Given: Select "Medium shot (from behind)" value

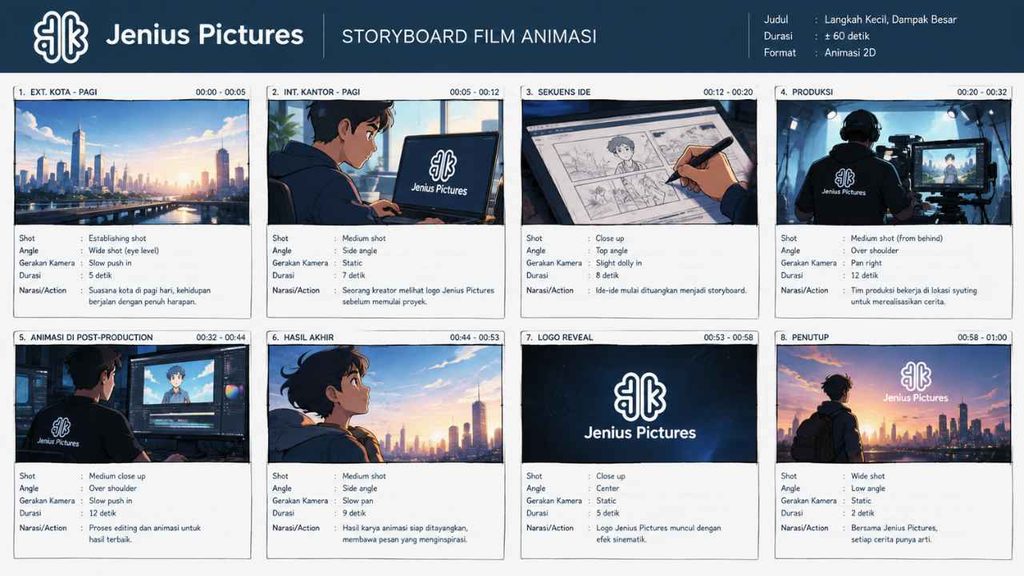Looking at the screenshot, I should pos(897,238).
